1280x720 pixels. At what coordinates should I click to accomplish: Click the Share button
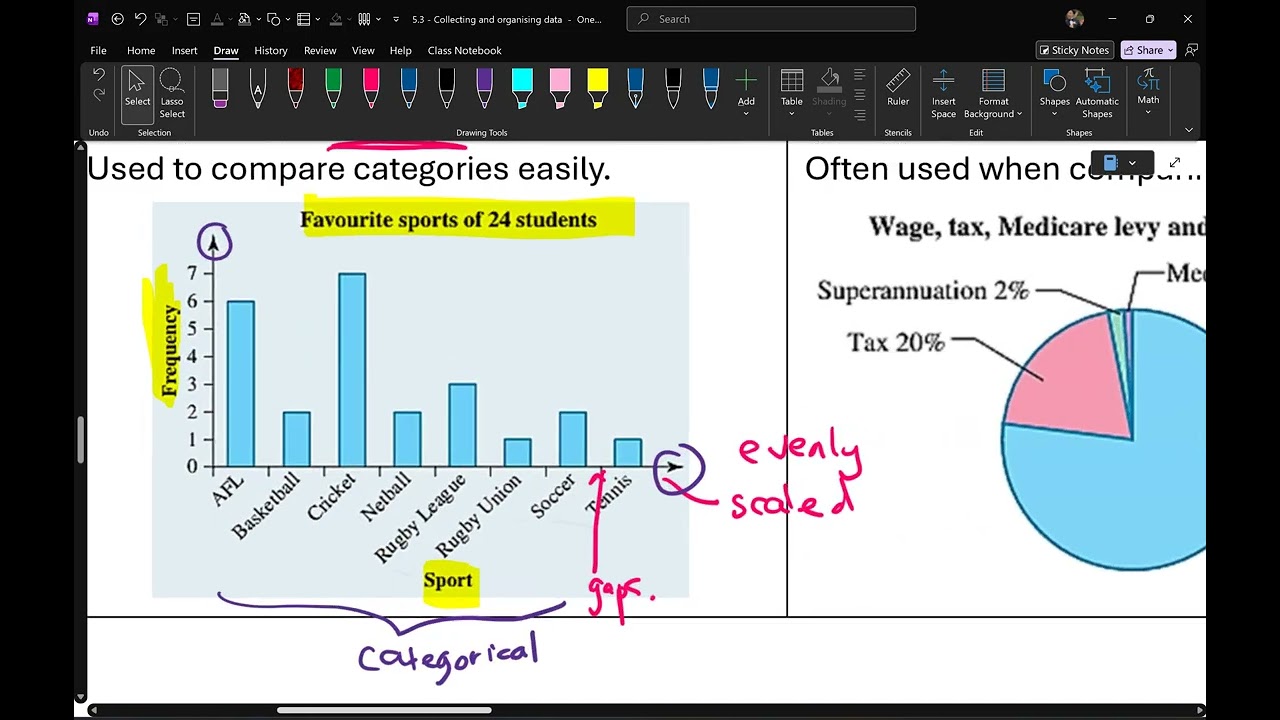(1148, 50)
